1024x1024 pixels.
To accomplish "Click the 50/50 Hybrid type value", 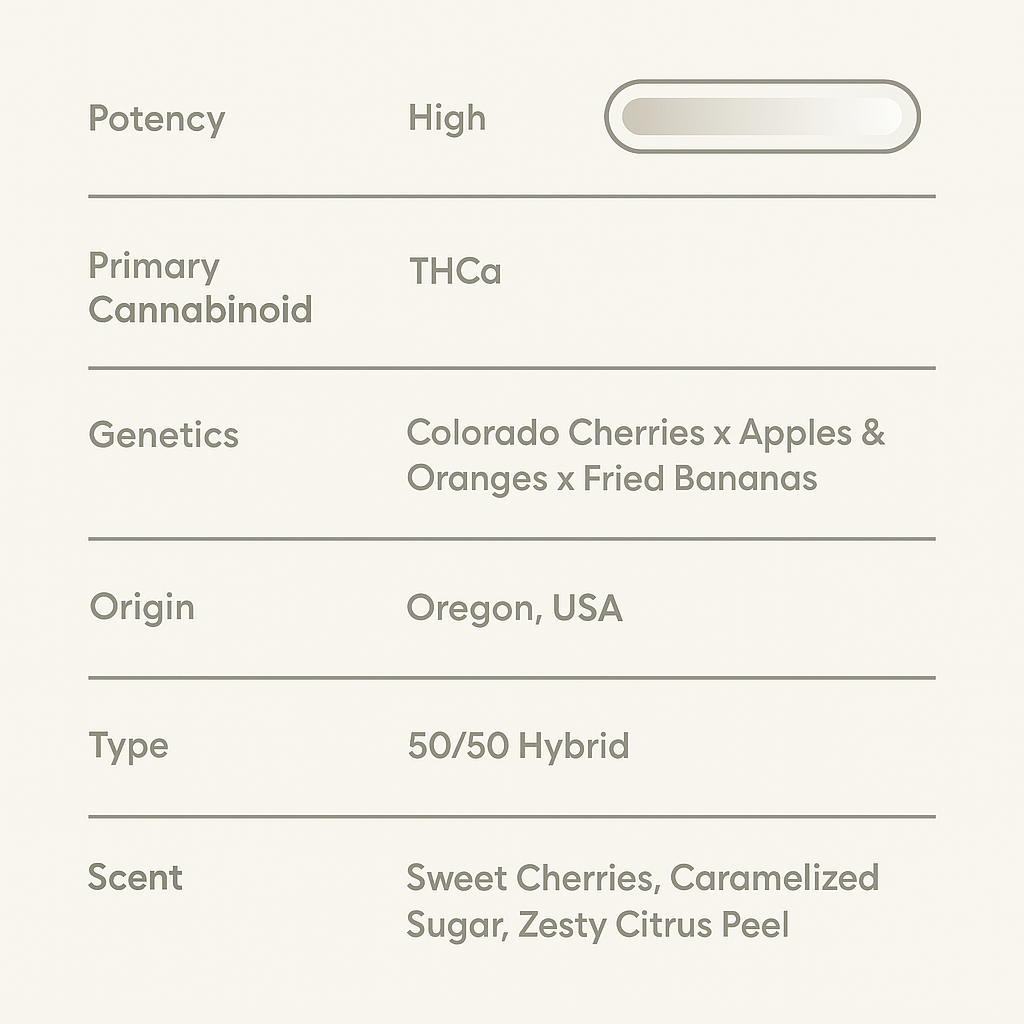I will pyautogui.click(x=518, y=746).
